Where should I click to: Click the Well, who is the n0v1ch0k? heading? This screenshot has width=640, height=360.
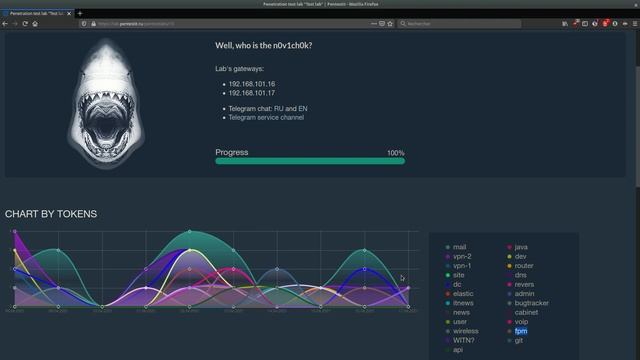click(264, 46)
